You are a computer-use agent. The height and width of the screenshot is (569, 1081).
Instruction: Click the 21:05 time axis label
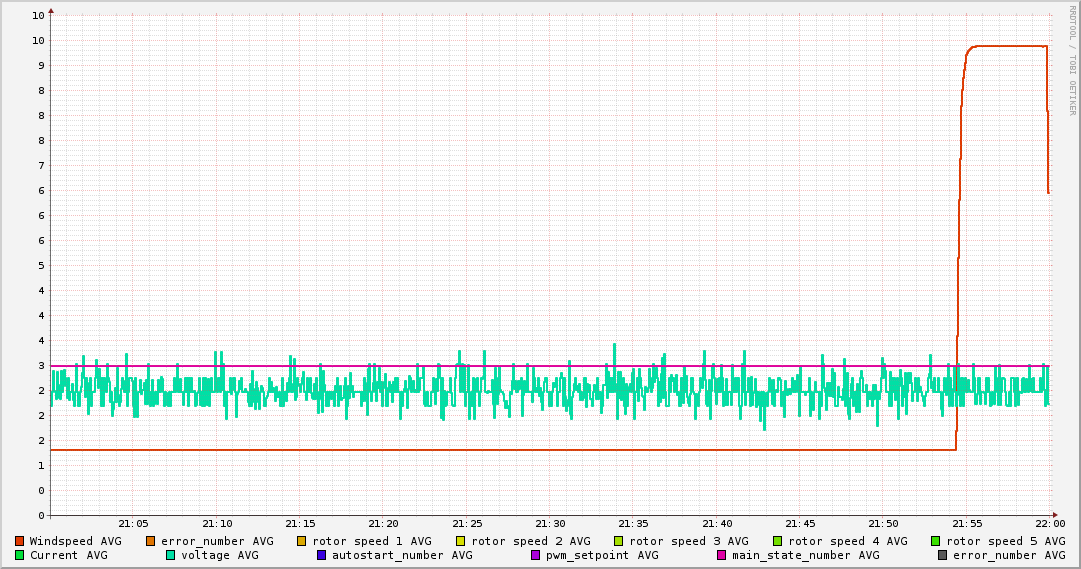coord(133,524)
